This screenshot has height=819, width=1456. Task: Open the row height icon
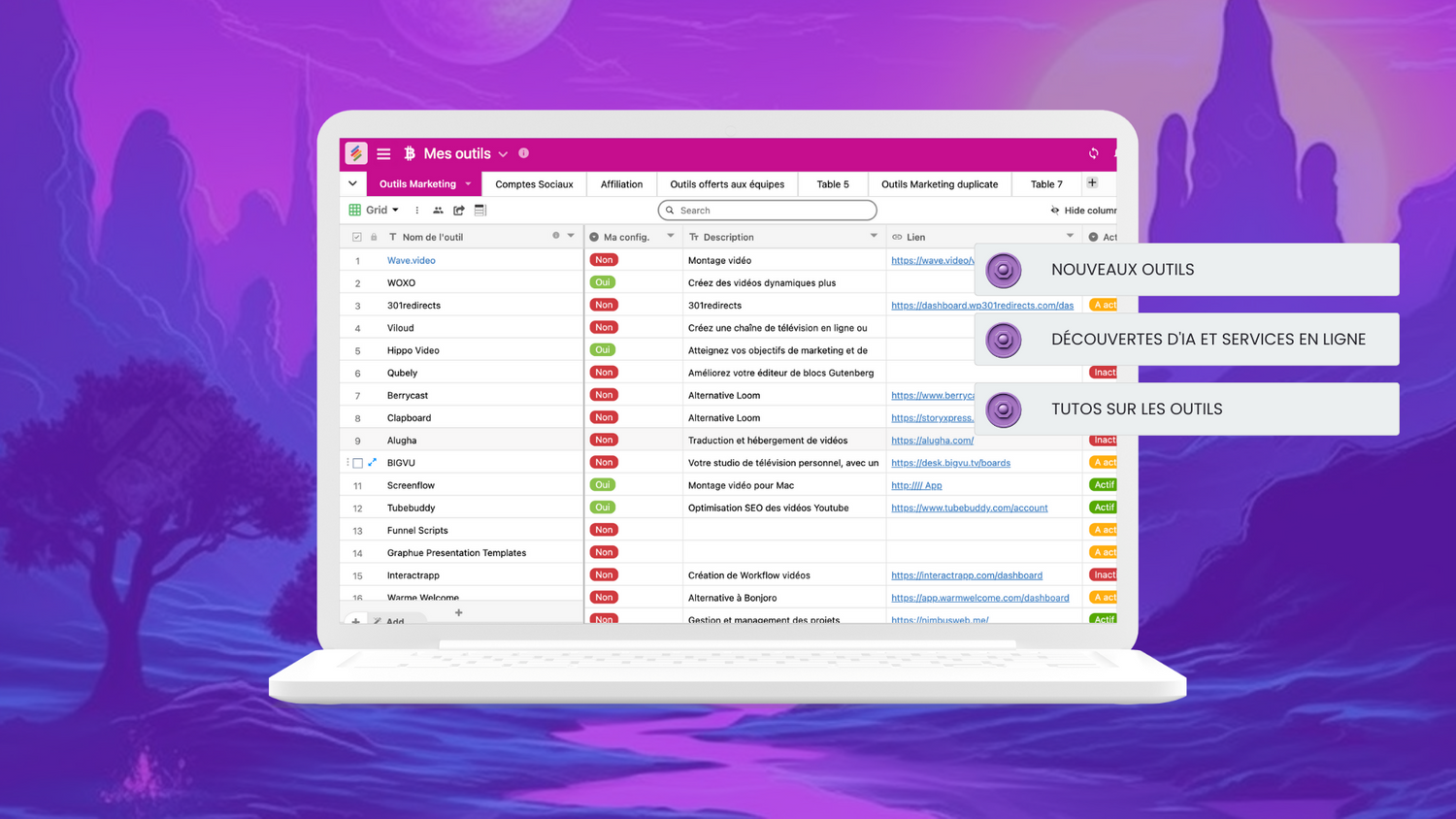click(x=480, y=210)
